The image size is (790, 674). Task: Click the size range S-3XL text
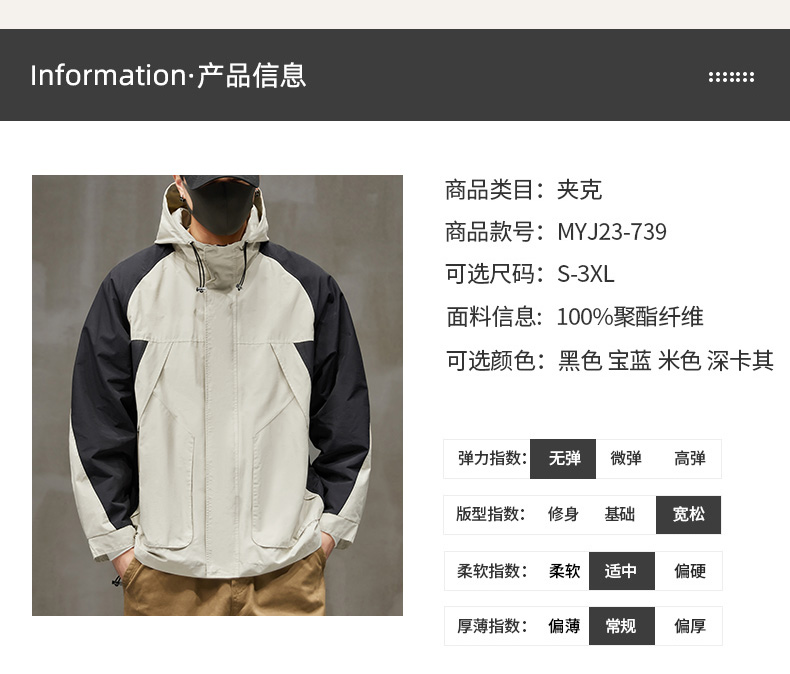[x=585, y=274]
